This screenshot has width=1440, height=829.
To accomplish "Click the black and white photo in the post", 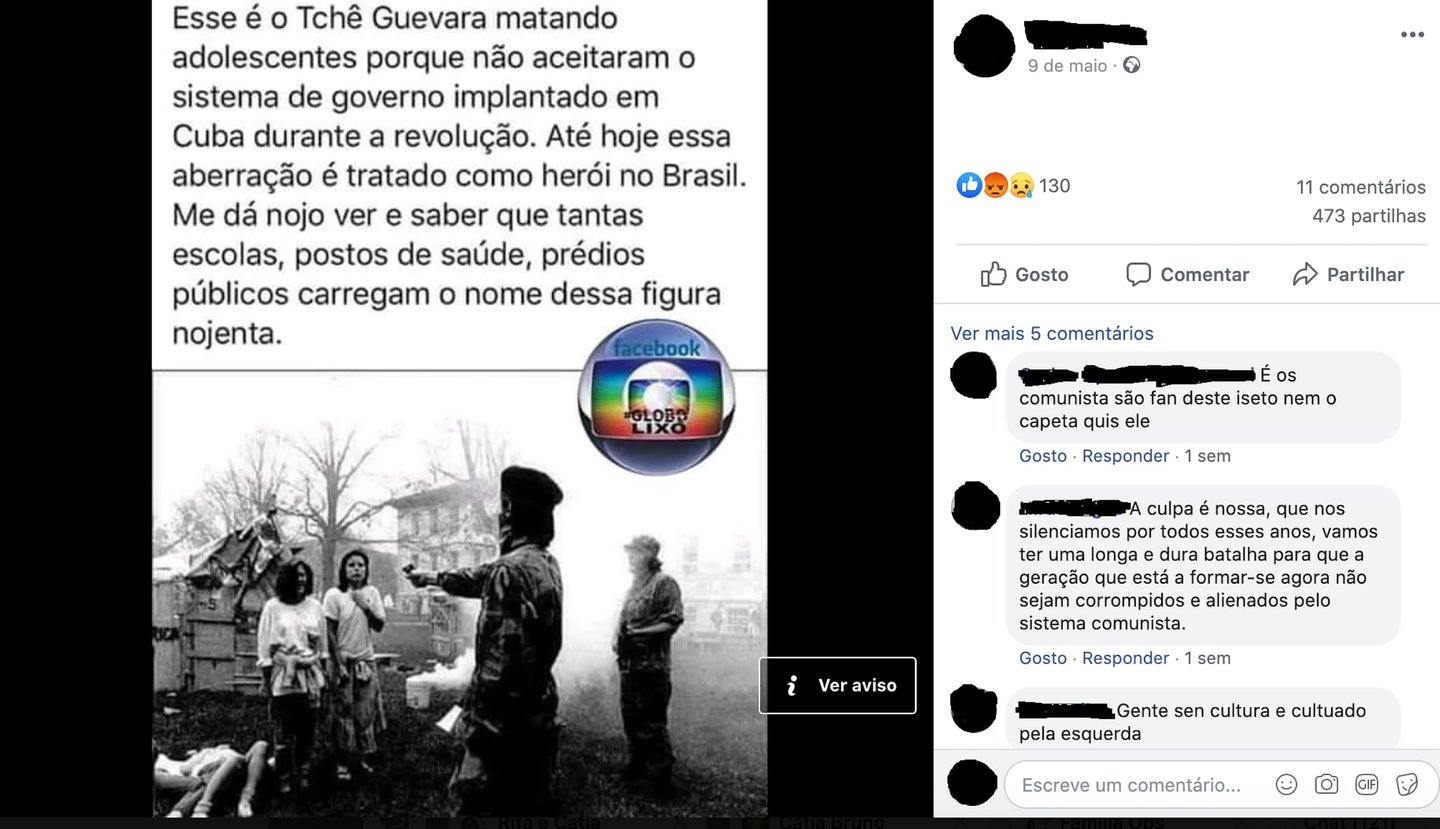I will 460,593.
